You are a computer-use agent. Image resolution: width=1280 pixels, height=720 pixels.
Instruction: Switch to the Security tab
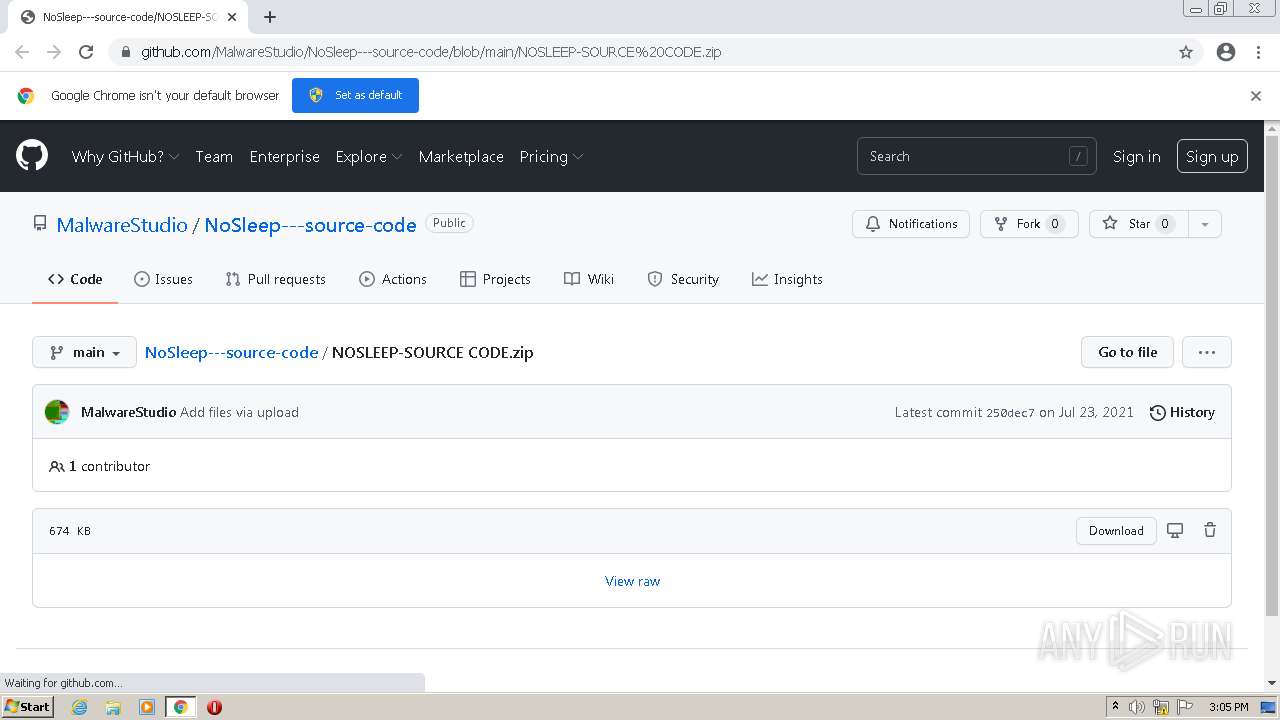tap(683, 279)
